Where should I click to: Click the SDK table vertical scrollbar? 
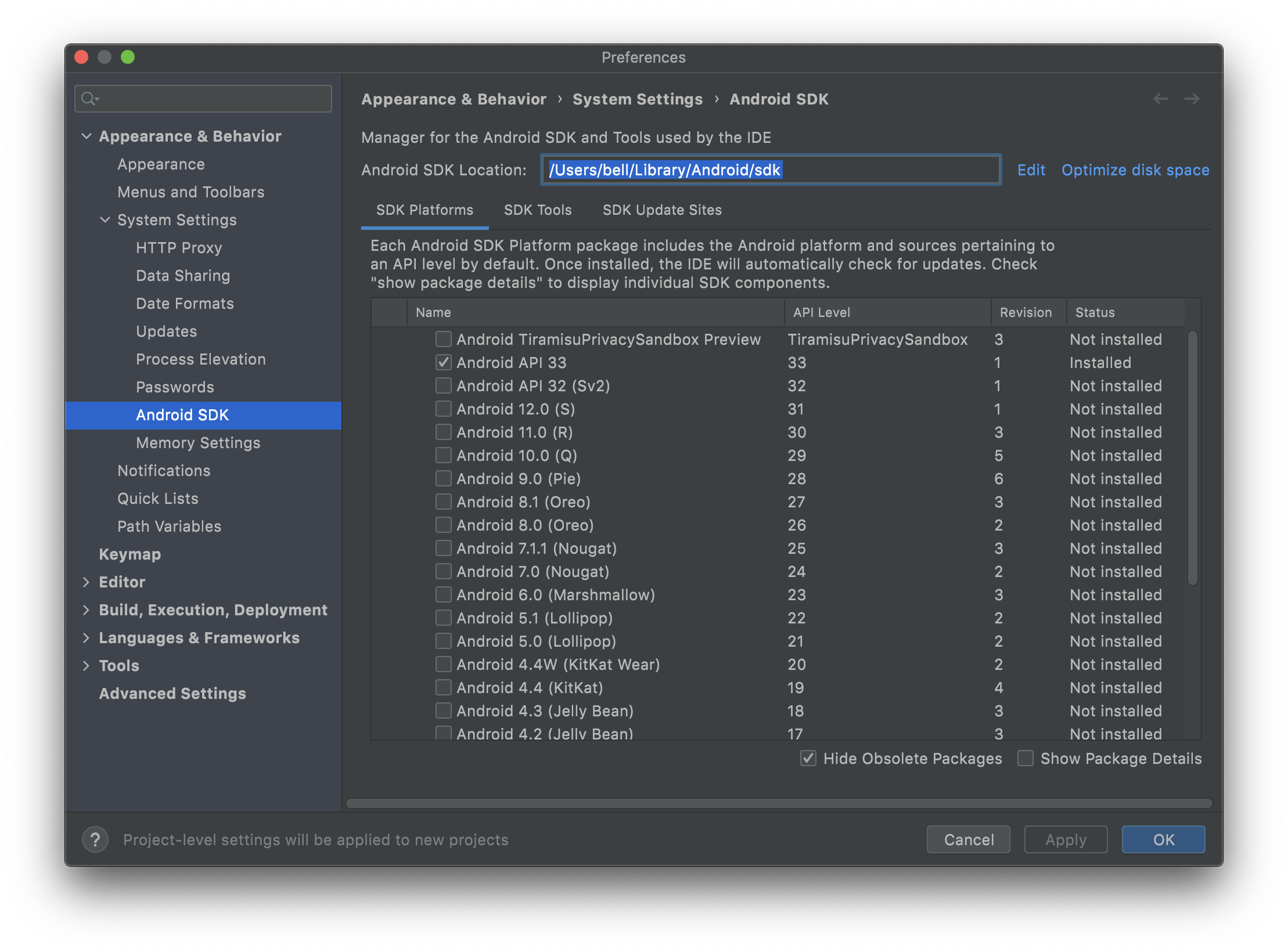coord(1192,459)
